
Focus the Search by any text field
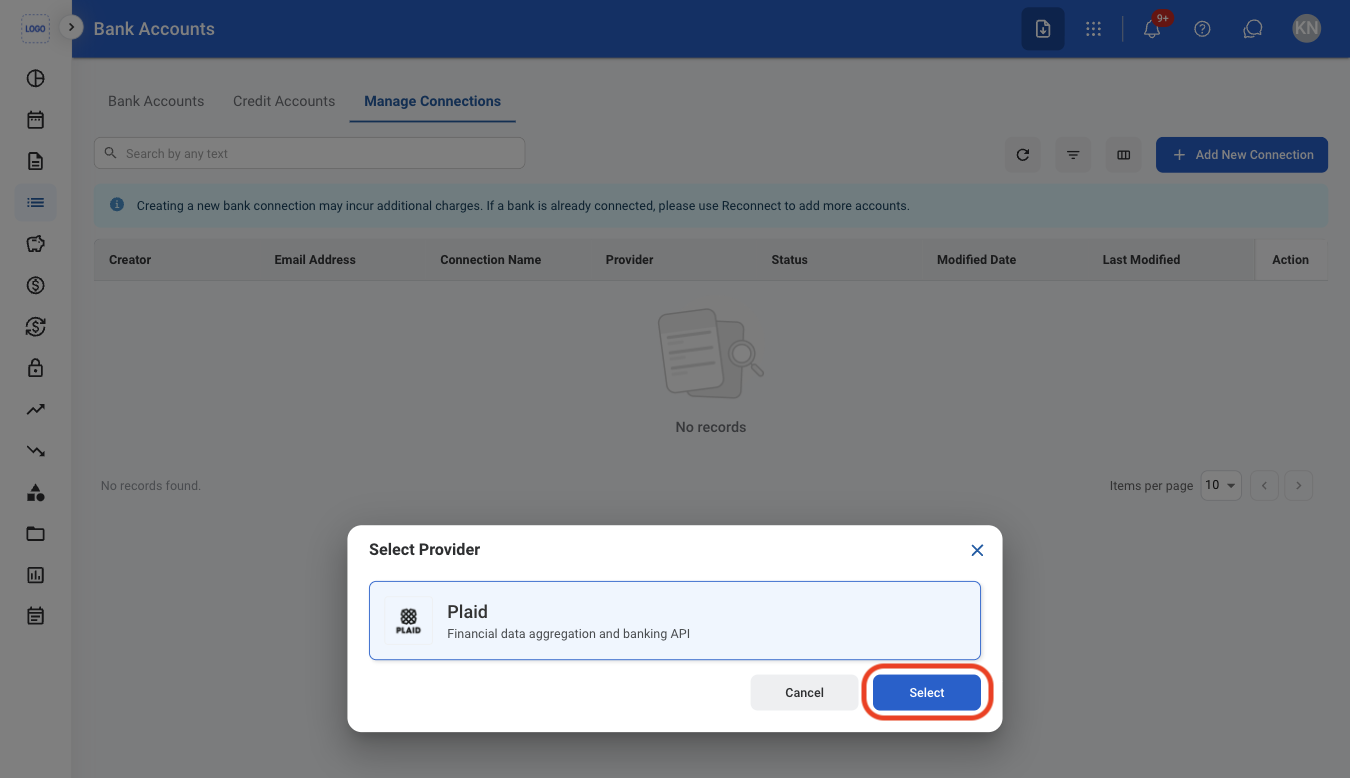tap(309, 153)
